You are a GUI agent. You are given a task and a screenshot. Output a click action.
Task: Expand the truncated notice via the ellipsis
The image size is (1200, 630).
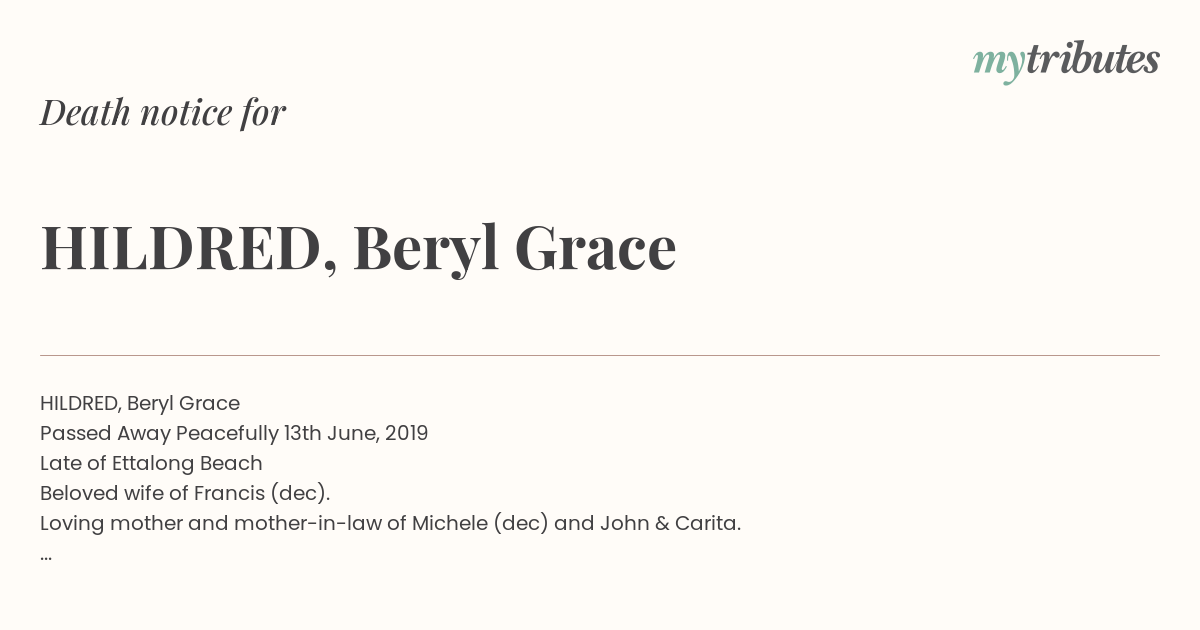[46, 556]
